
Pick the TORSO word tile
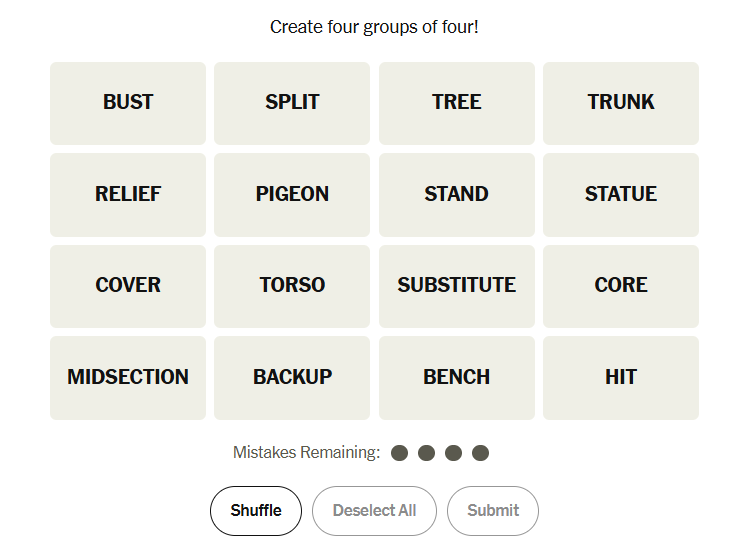pyautogui.click(x=292, y=286)
